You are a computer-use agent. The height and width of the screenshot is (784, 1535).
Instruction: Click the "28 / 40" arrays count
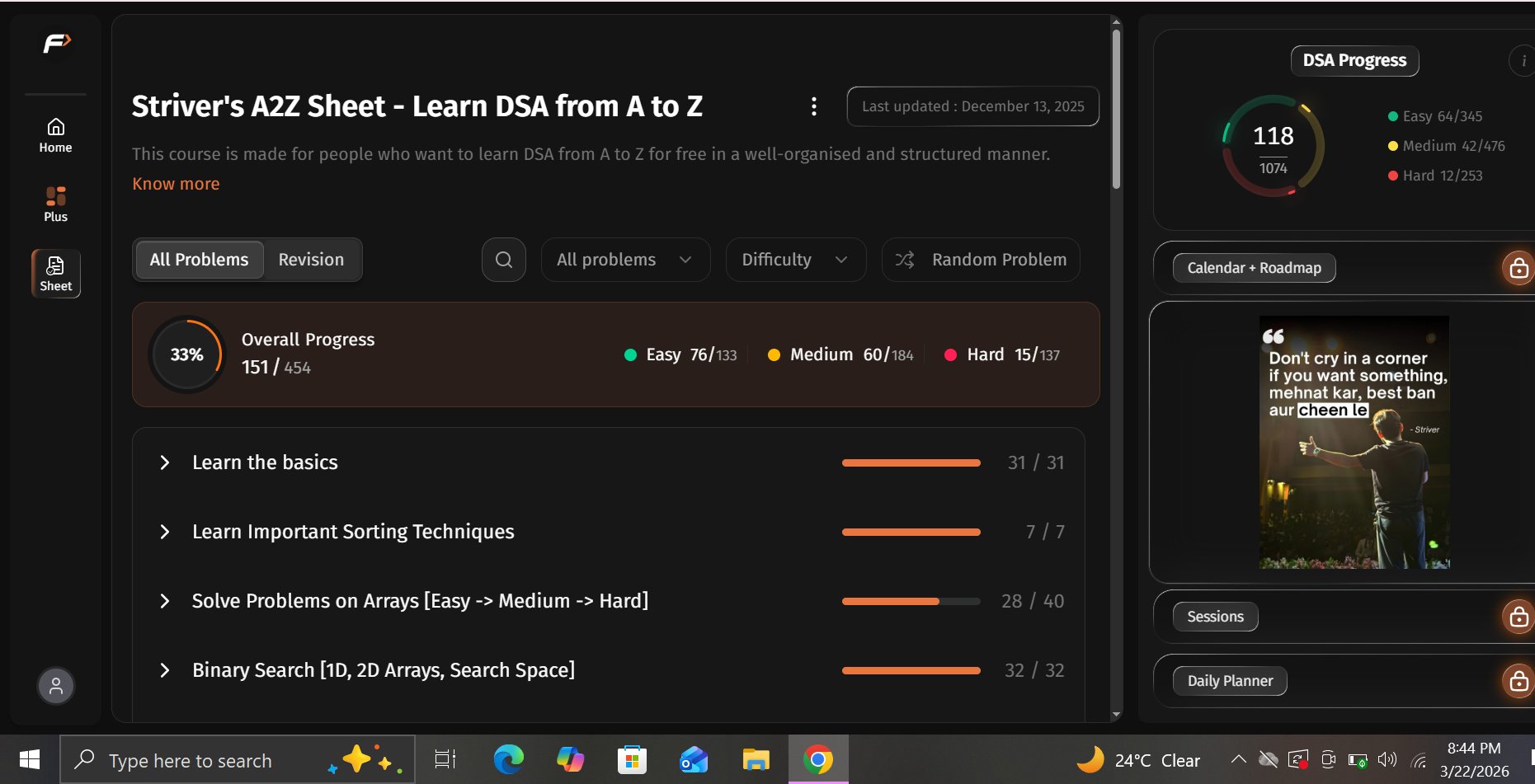(x=1033, y=601)
